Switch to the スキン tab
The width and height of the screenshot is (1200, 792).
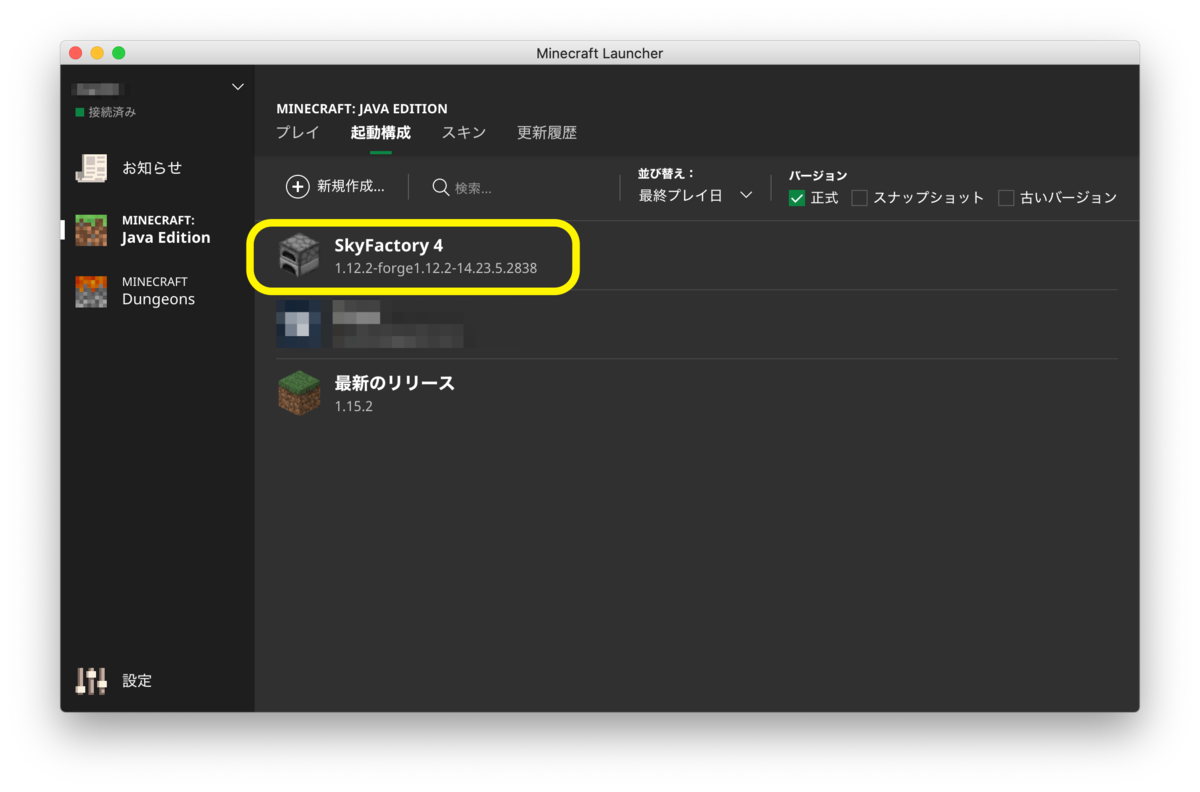[x=464, y=133]
